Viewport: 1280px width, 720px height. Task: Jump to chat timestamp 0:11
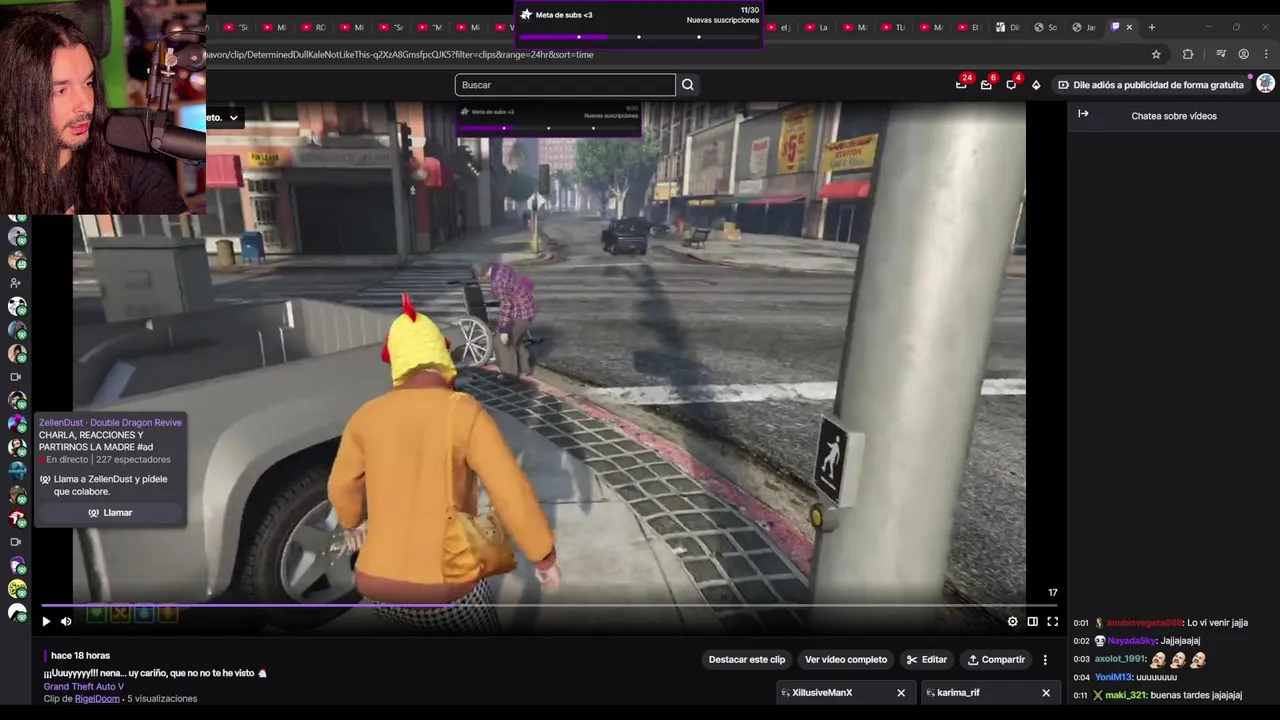click(x=1080, y=695)
